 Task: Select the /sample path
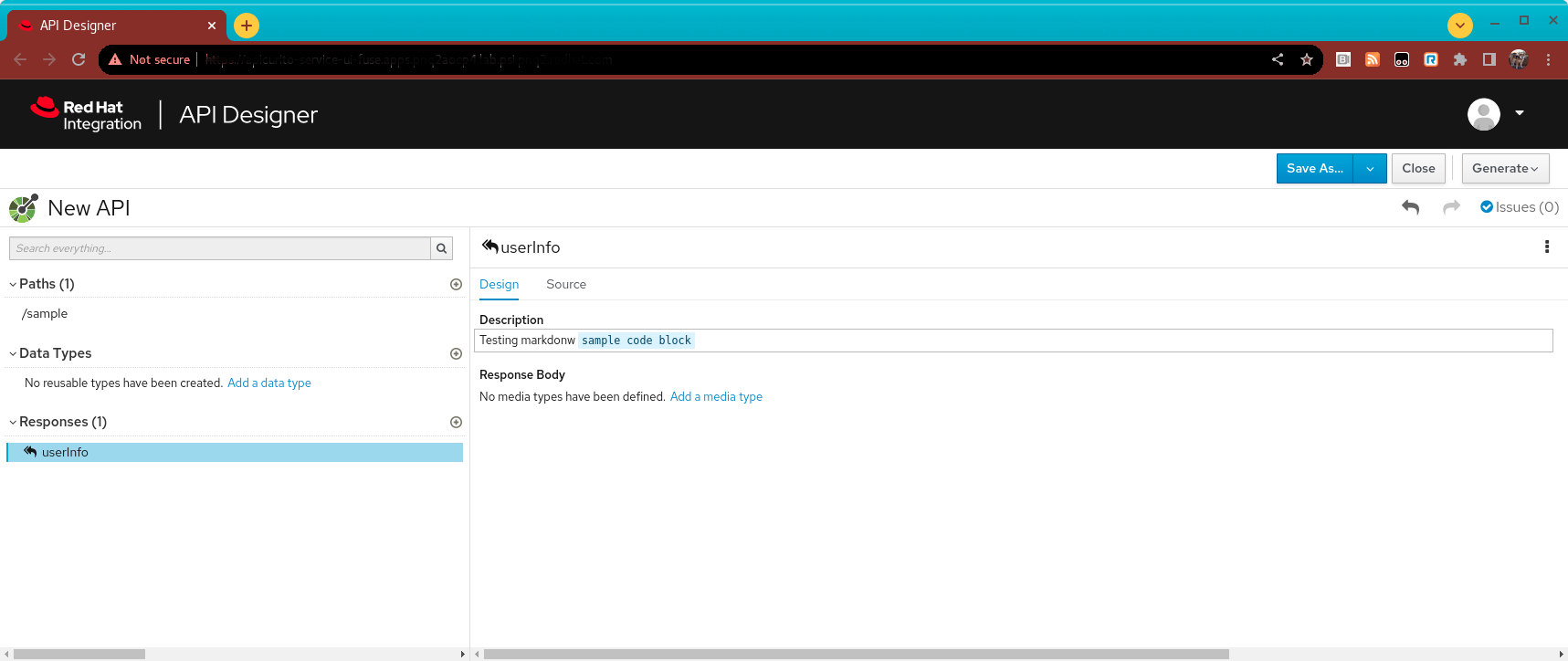45,313
